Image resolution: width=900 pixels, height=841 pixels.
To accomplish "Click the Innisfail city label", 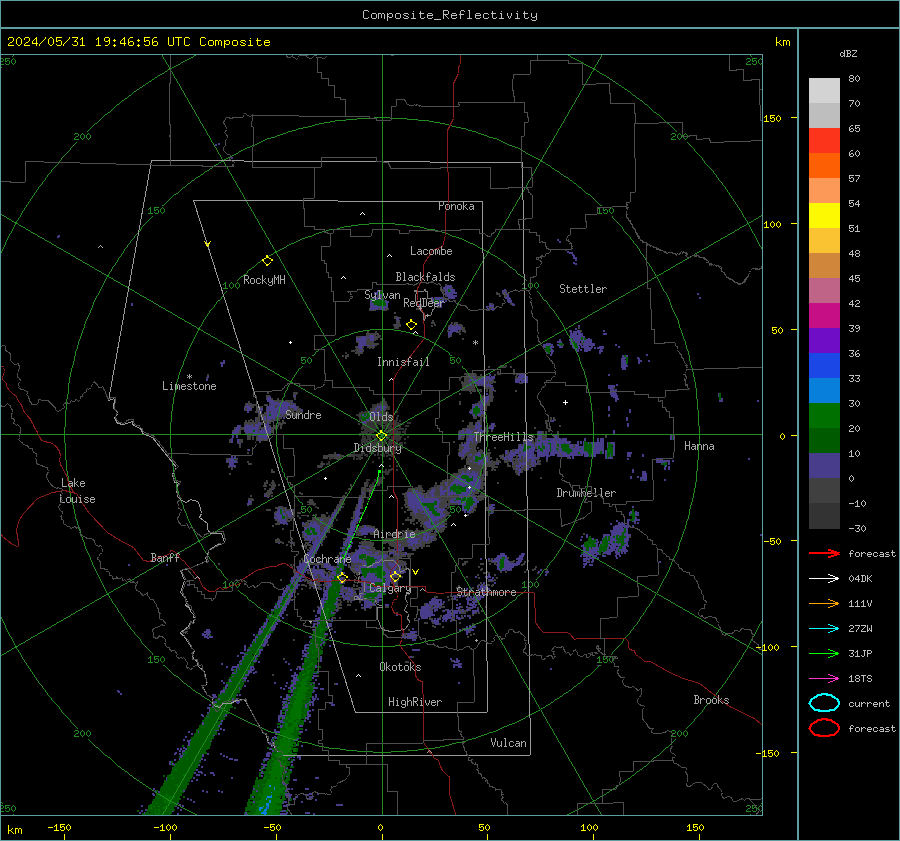I will [x=403, y=362].
